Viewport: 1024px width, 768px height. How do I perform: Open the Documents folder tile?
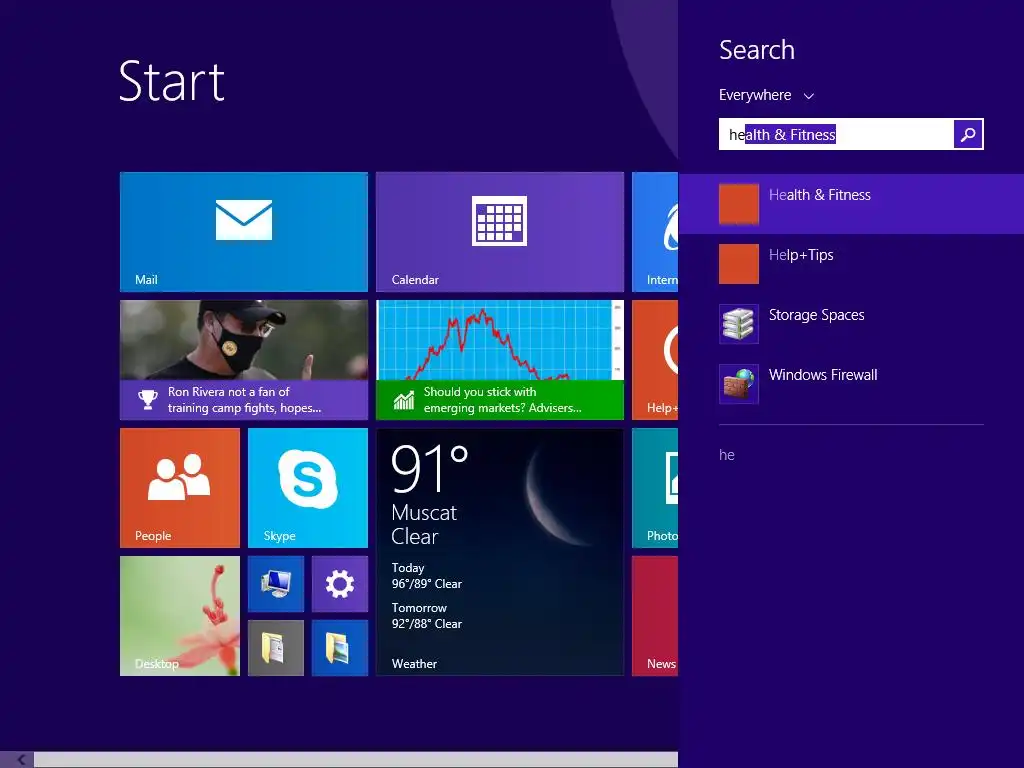276,648
